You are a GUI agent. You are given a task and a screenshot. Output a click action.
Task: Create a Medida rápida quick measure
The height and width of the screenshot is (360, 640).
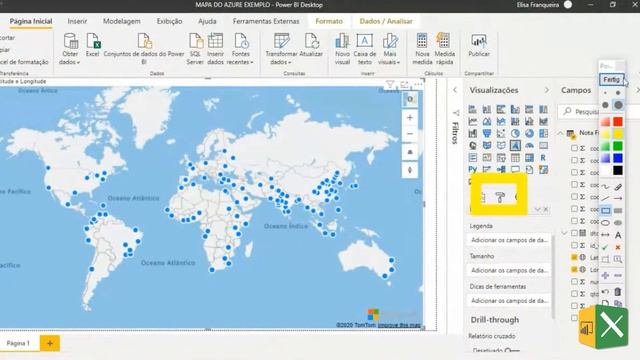pyautogui.click(x=444, y=49)
